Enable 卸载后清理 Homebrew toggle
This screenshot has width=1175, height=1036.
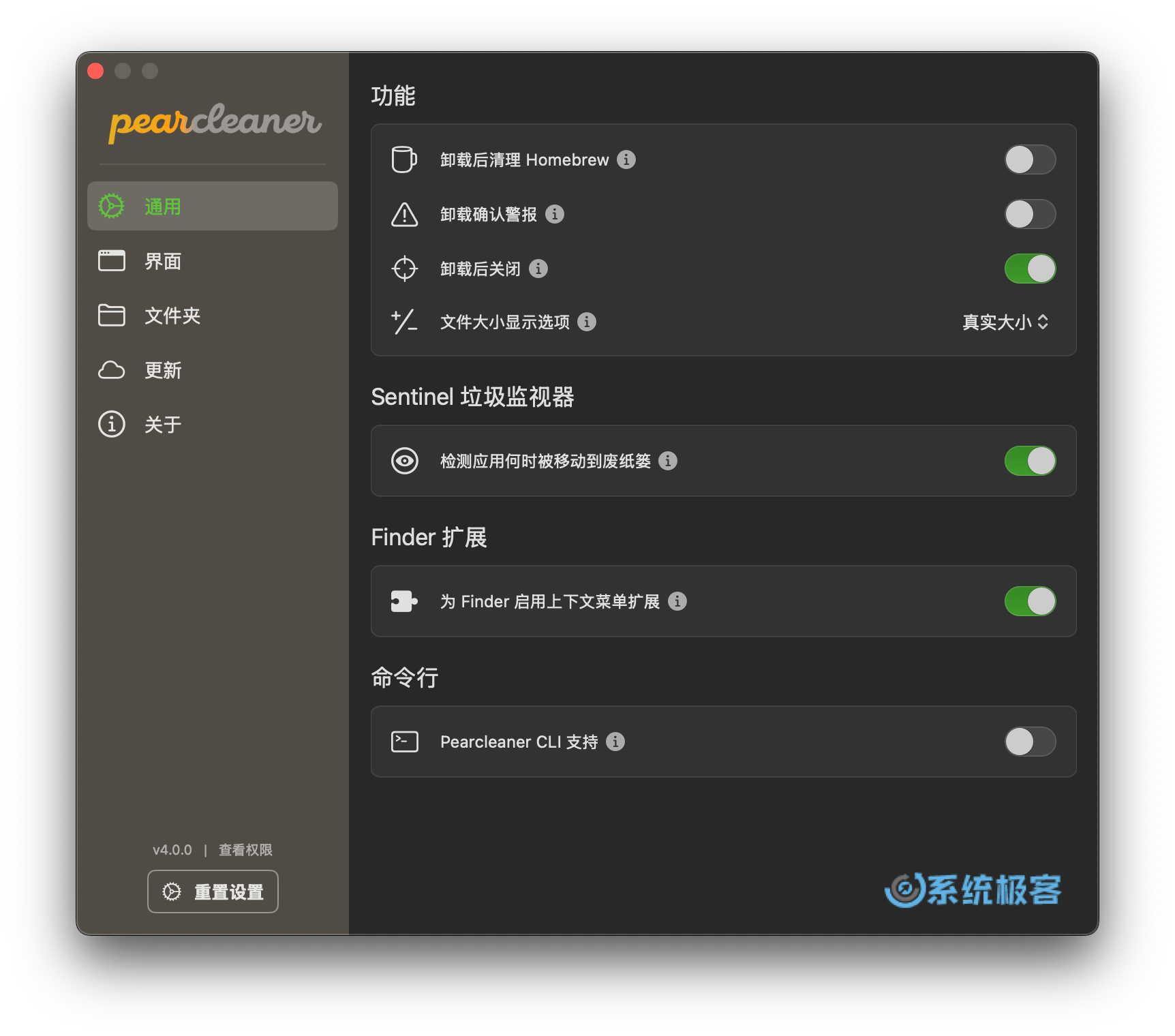tap(1030, 159)
